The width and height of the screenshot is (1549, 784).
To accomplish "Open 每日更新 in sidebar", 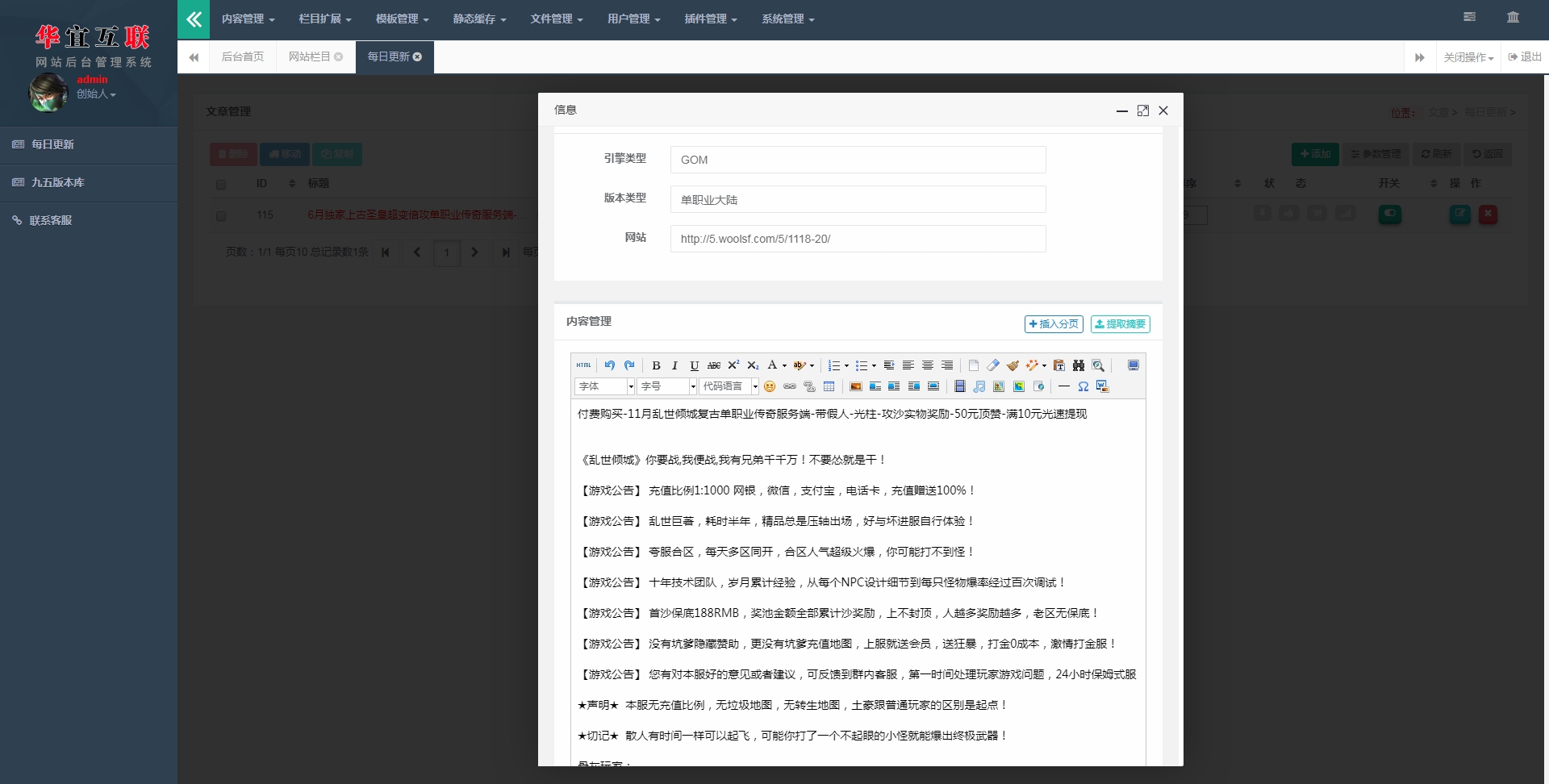I will [x=89, y=144].
